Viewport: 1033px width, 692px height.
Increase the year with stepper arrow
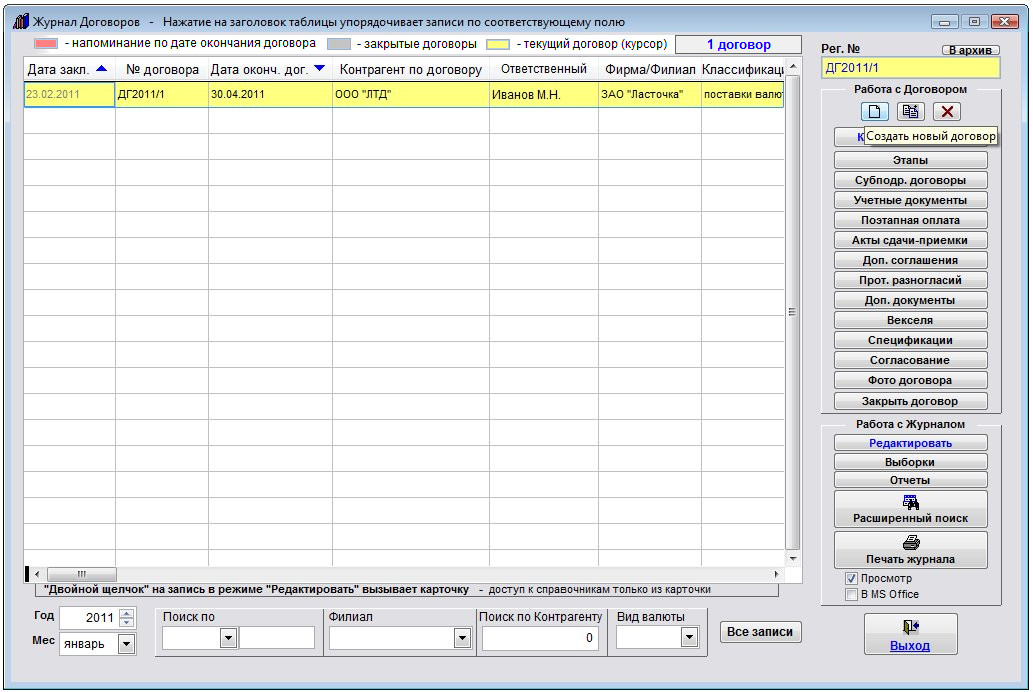(x=126, y=613)
